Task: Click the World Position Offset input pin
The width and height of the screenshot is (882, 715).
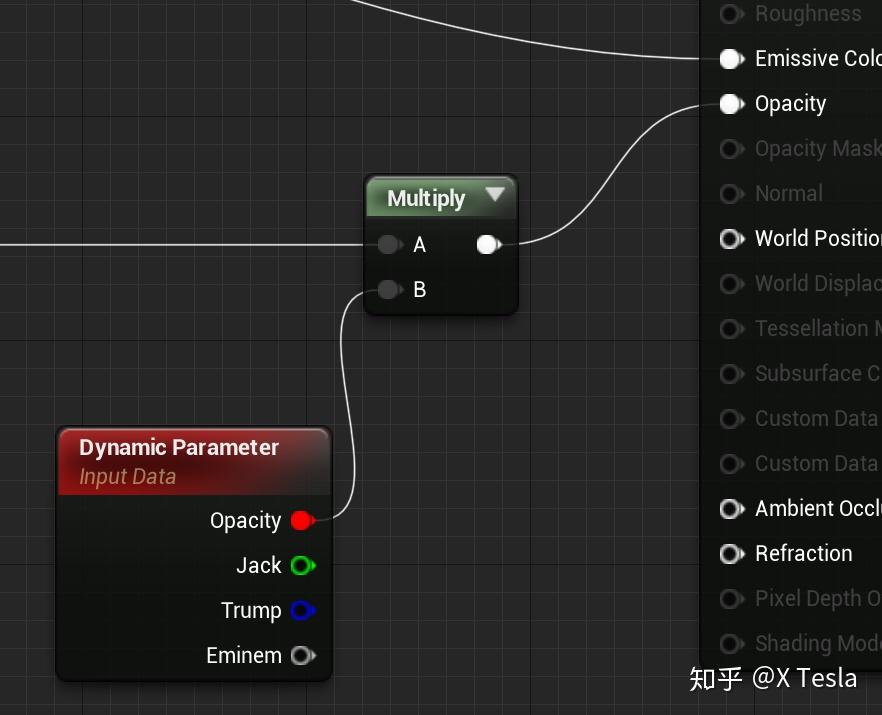Action: (731, 239)
